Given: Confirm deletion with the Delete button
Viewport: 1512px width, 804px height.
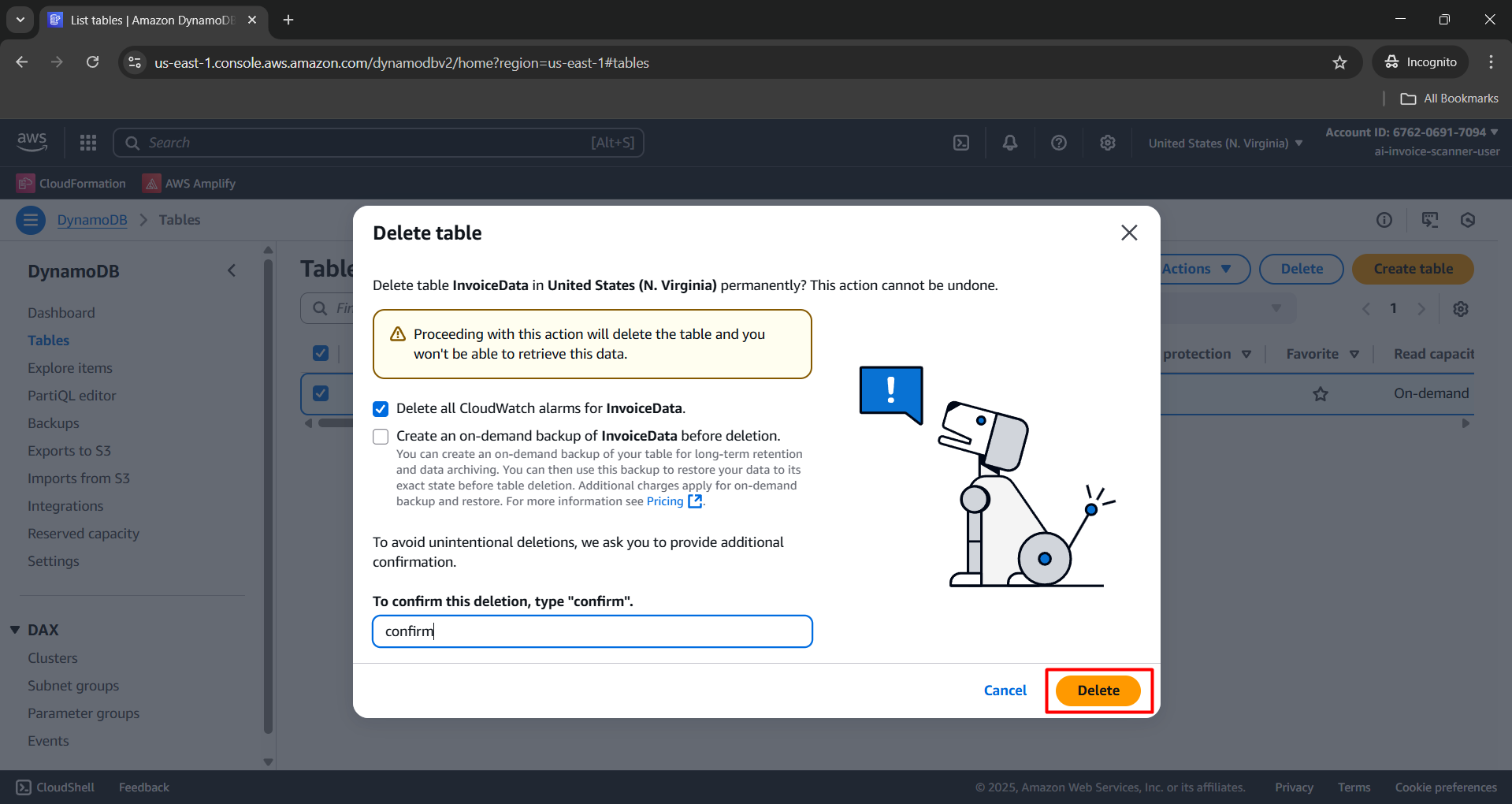Looking at the screenshot, I should click(1098, 690).
